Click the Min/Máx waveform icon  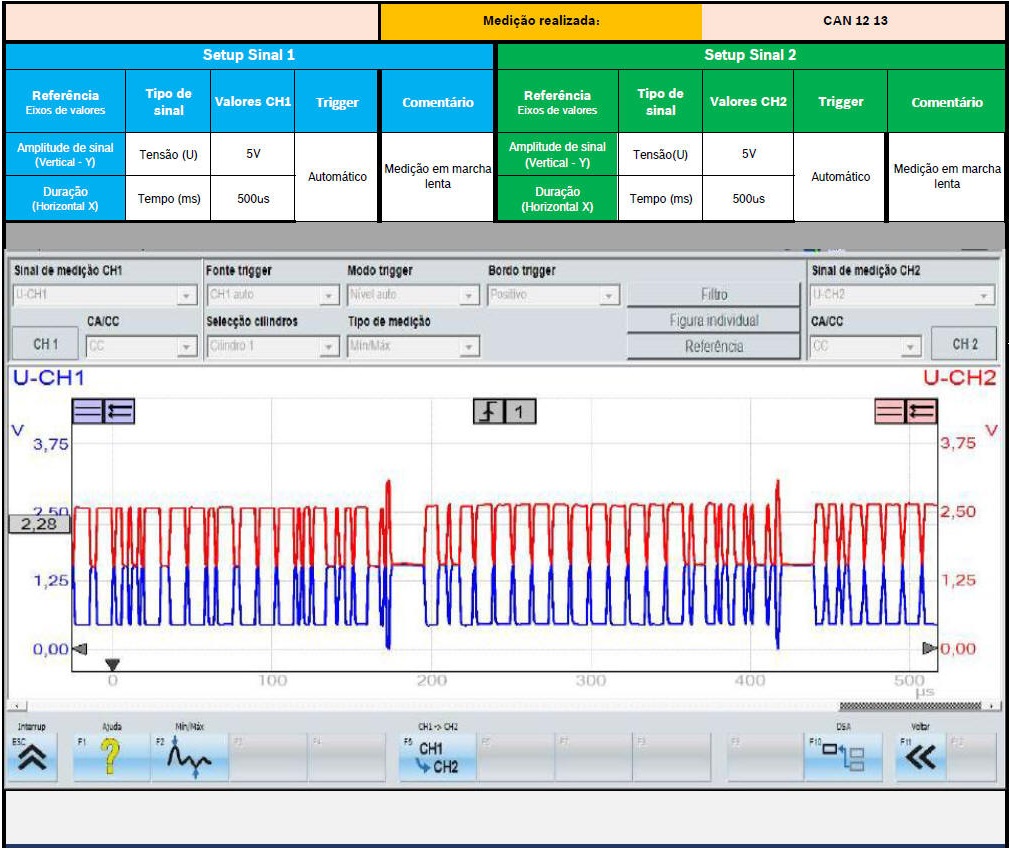coord(190,761)
